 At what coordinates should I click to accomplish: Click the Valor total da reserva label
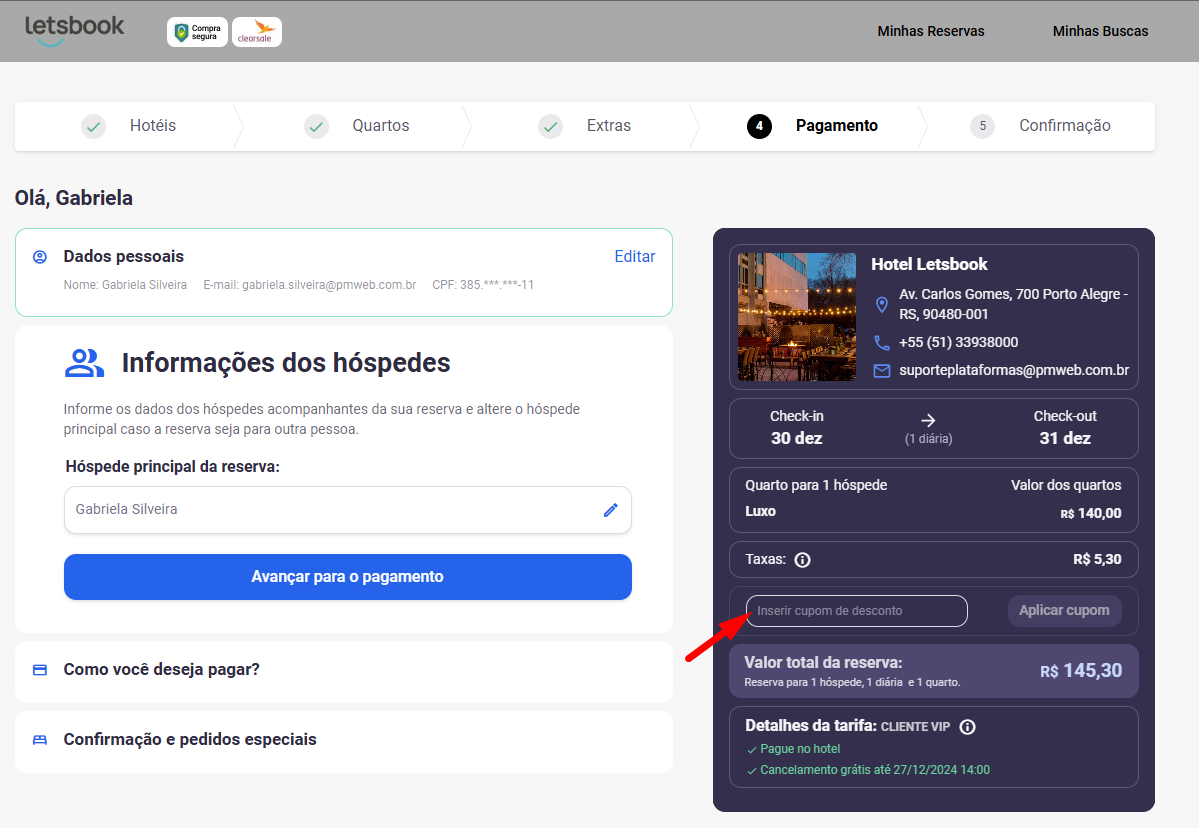pos(824,663)
